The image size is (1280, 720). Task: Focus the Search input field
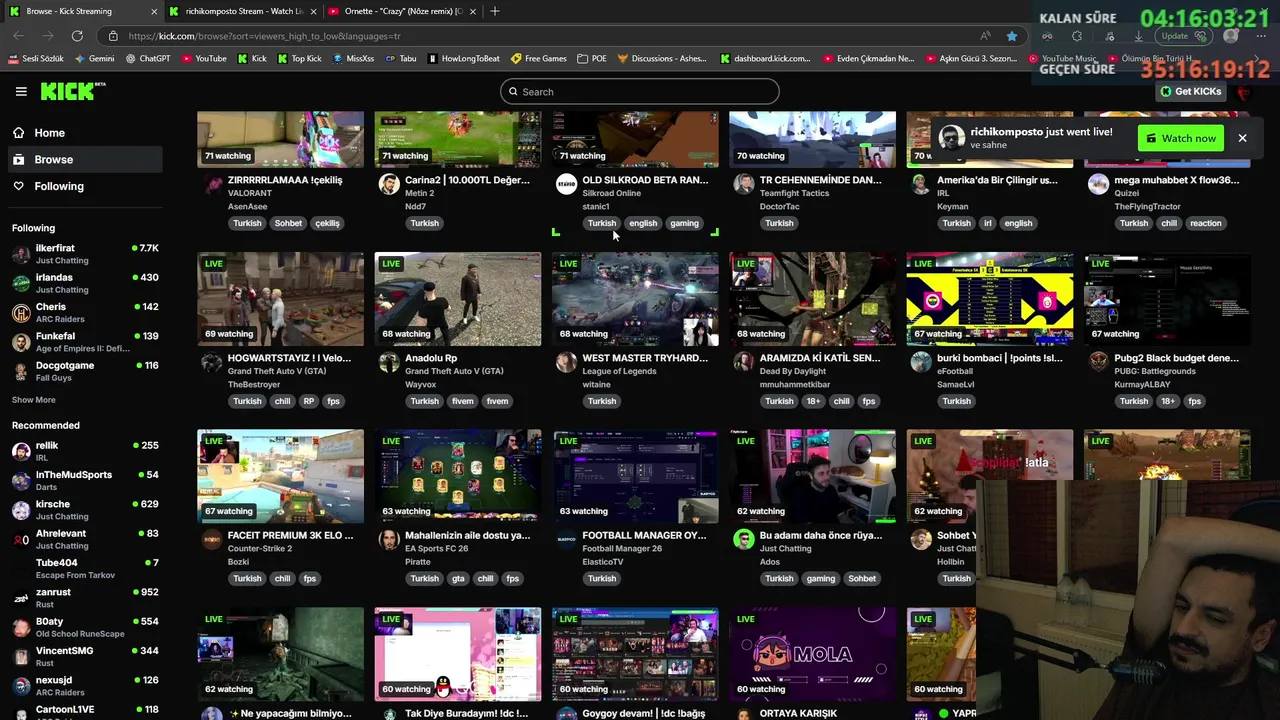click(640, 92)
